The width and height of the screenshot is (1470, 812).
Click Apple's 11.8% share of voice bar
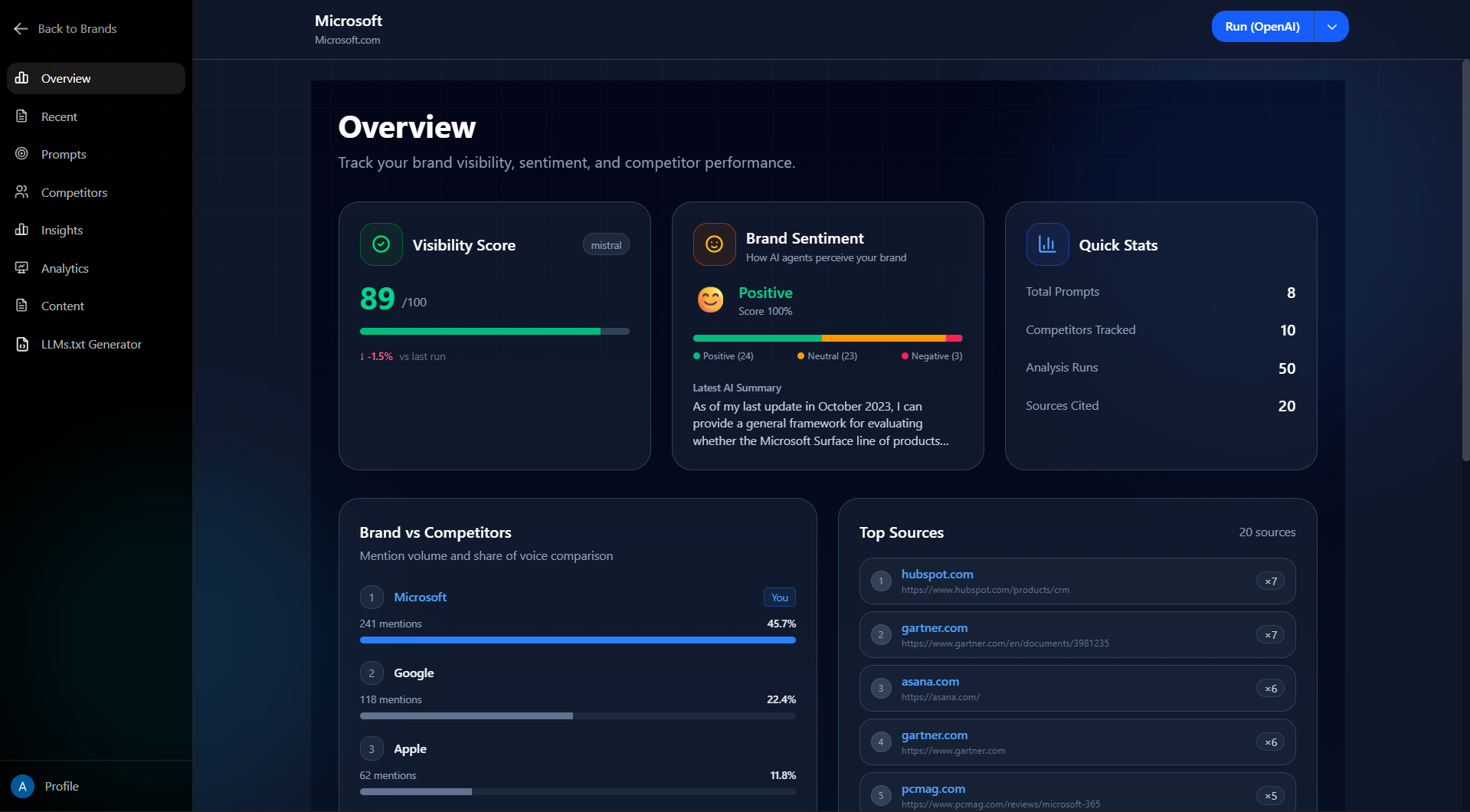[x=578, y=791]
